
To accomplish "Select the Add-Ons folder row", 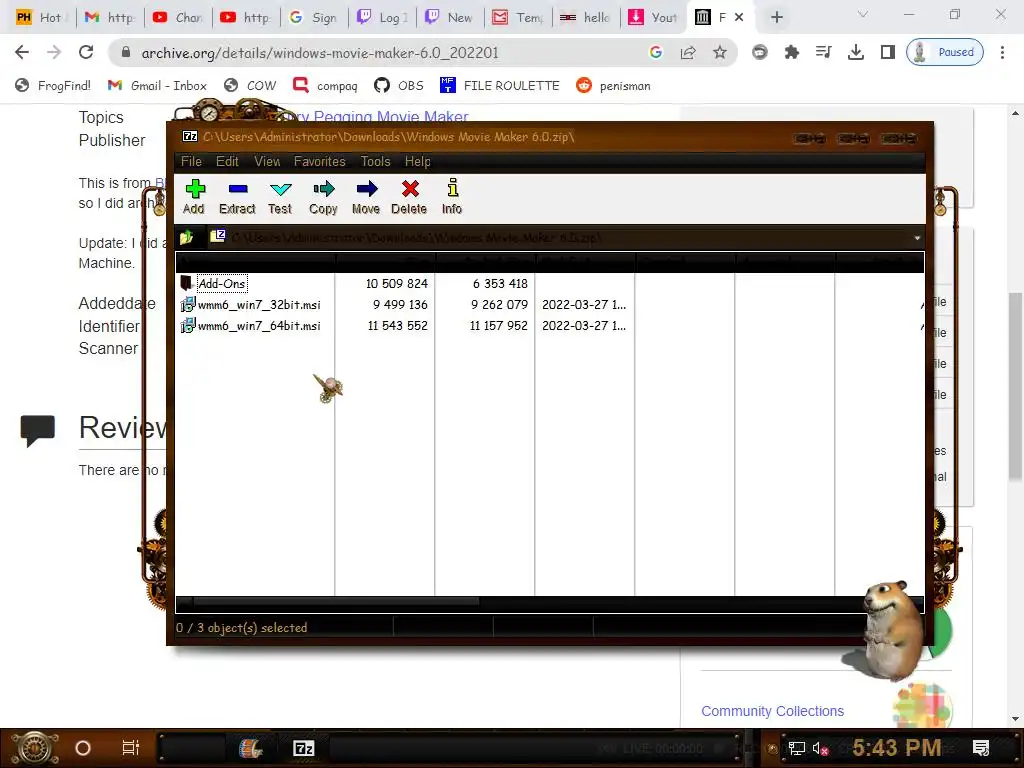I will point(222,283).
